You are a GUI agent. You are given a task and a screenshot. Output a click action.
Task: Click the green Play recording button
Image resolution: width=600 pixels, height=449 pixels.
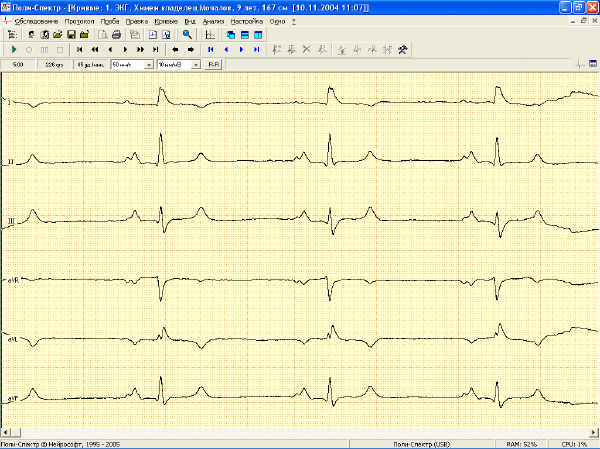[x=14, y=49]
